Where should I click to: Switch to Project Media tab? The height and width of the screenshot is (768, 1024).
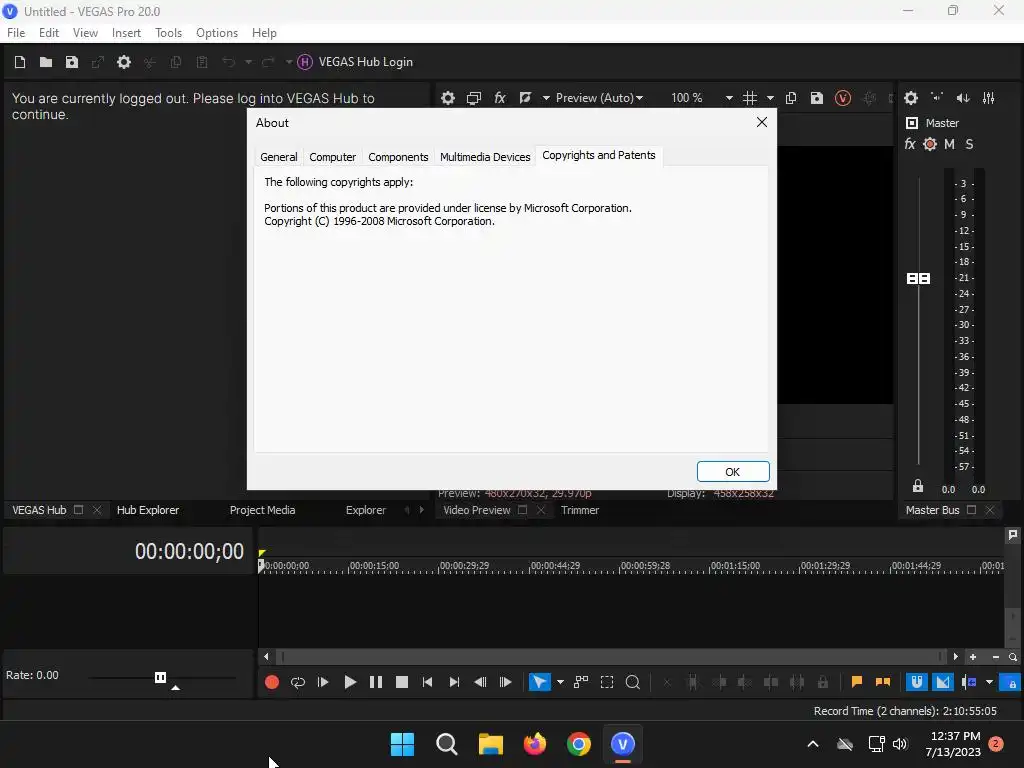tap(263, 510)
